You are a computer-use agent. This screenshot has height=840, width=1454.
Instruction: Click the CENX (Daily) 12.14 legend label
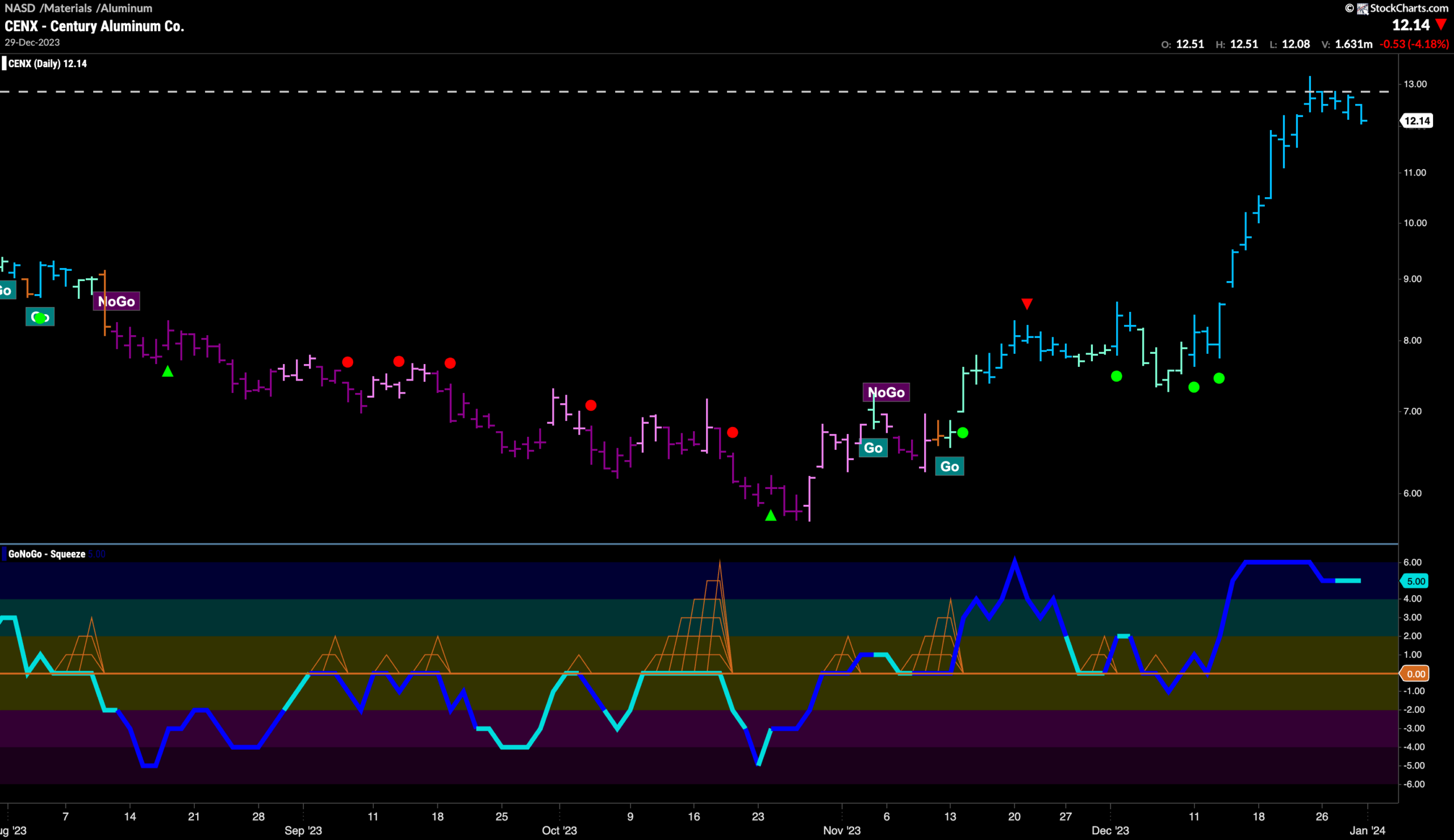point(47,64)
